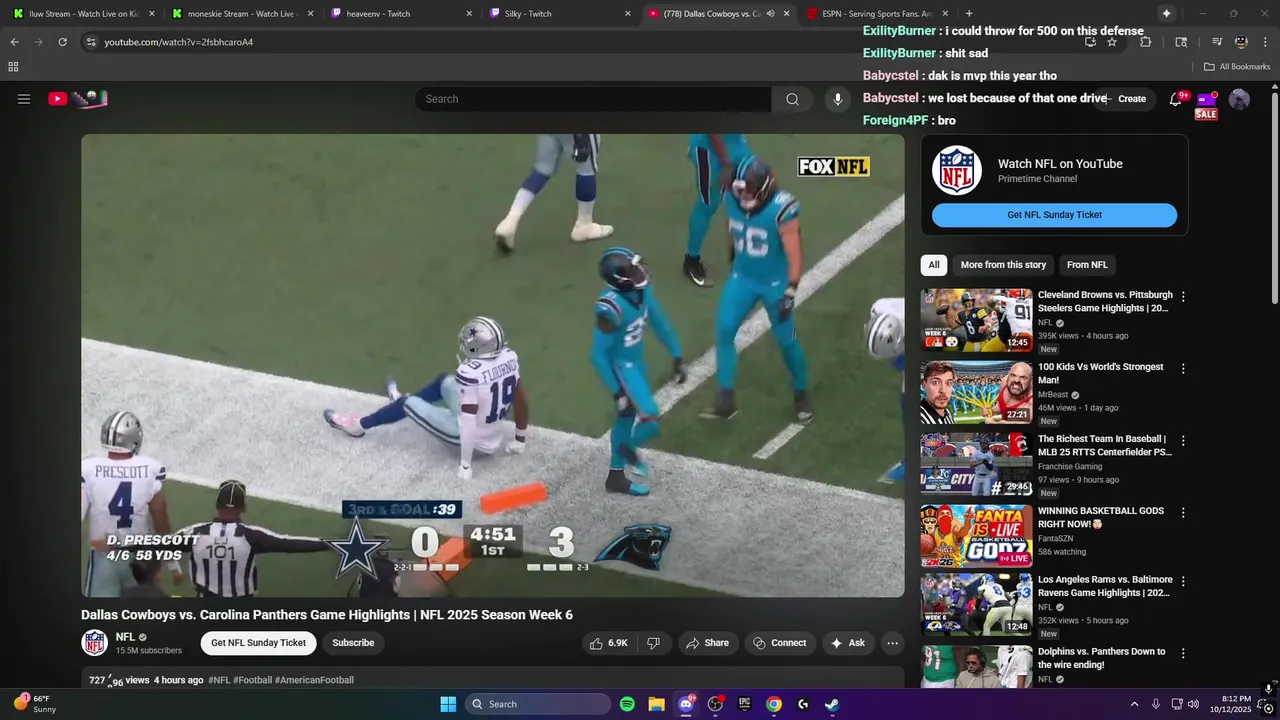Open a new browser tab

(968, 14)
